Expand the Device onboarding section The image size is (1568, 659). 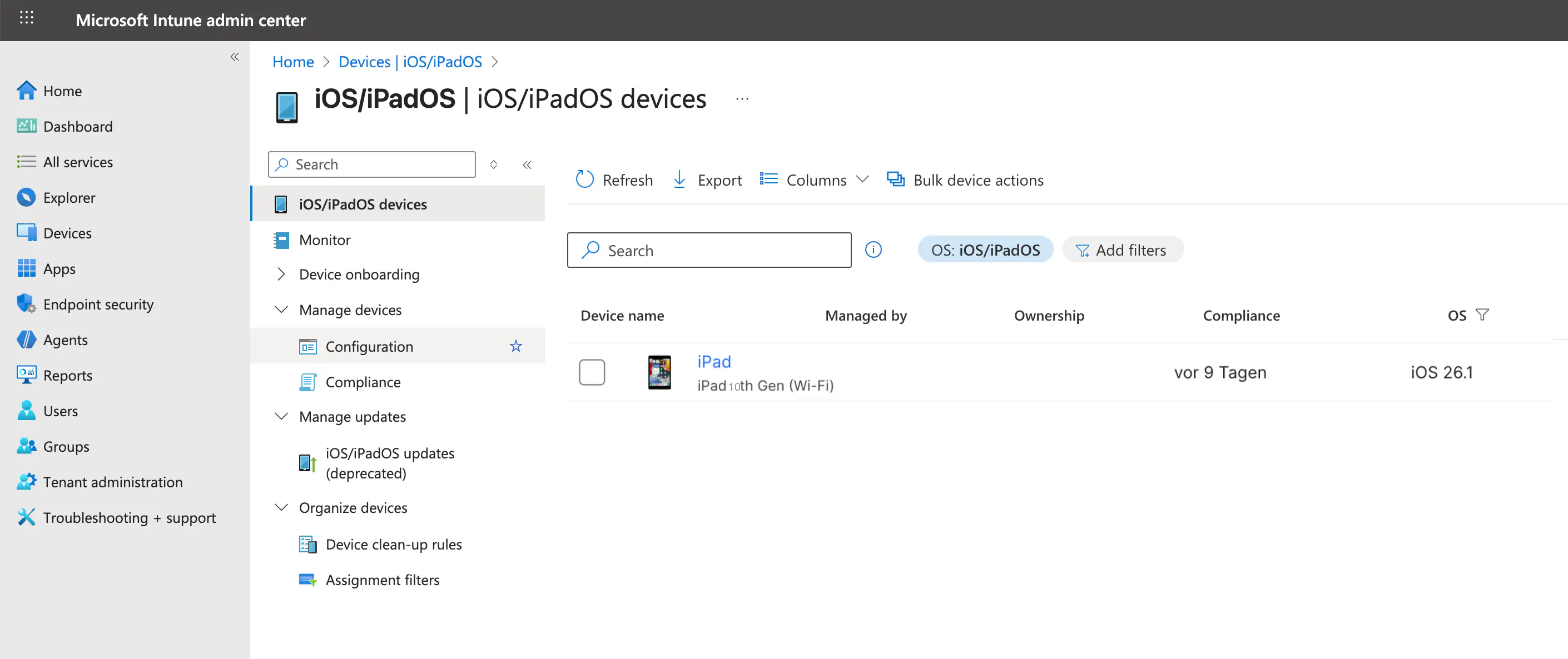(281, 274)
